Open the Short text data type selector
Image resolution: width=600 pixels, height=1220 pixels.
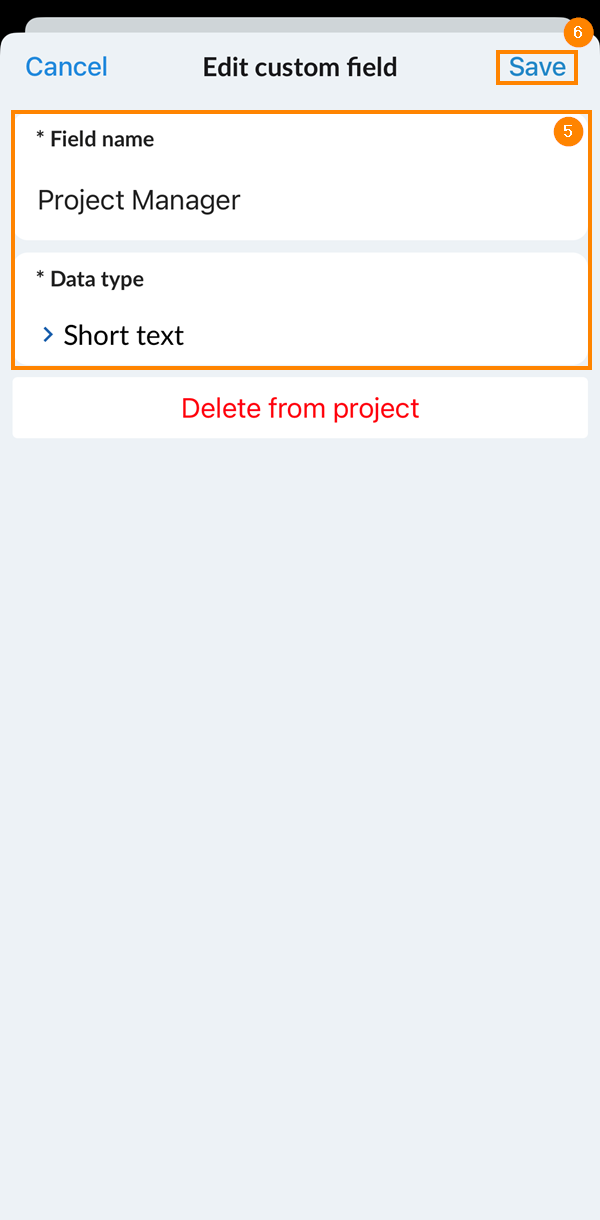pyautogui.click(x=124, y=335)
